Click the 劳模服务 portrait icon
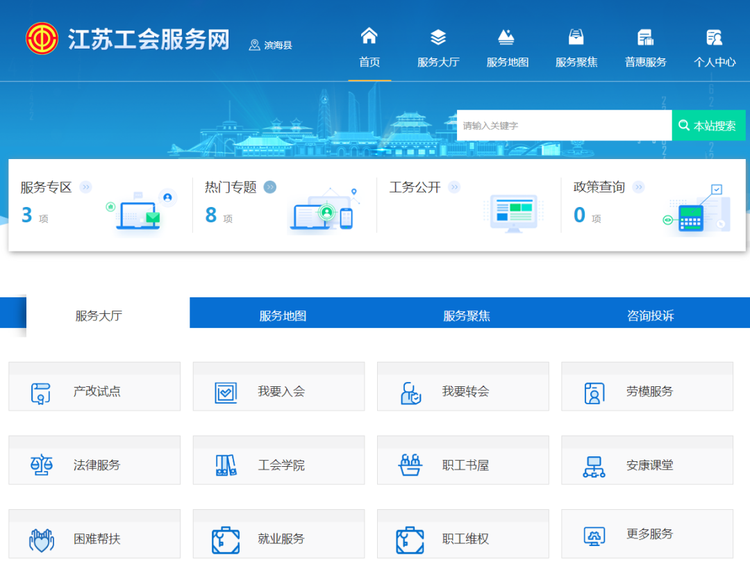The image size is (750, 562). (595, 393)
